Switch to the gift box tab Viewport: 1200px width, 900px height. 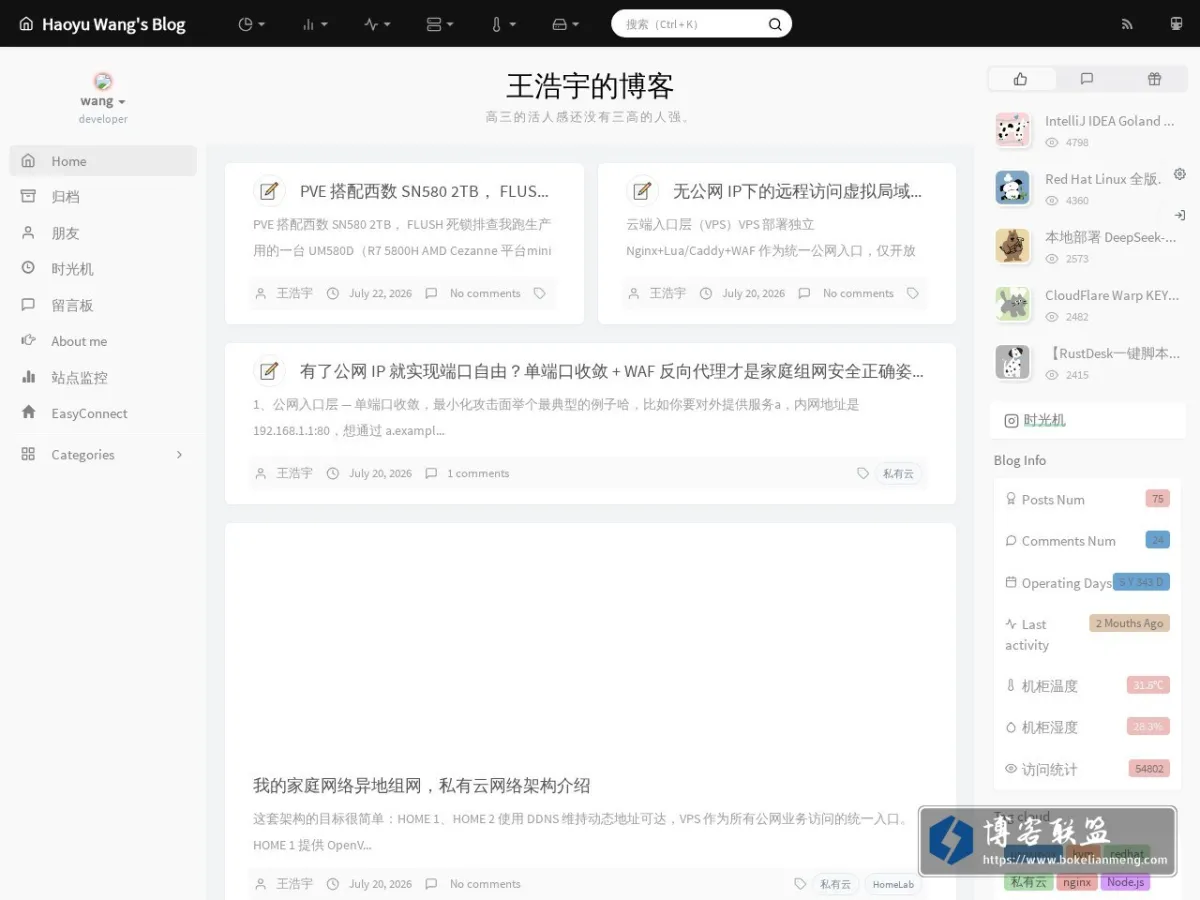pyautogui.click(x=1154, y=79)
